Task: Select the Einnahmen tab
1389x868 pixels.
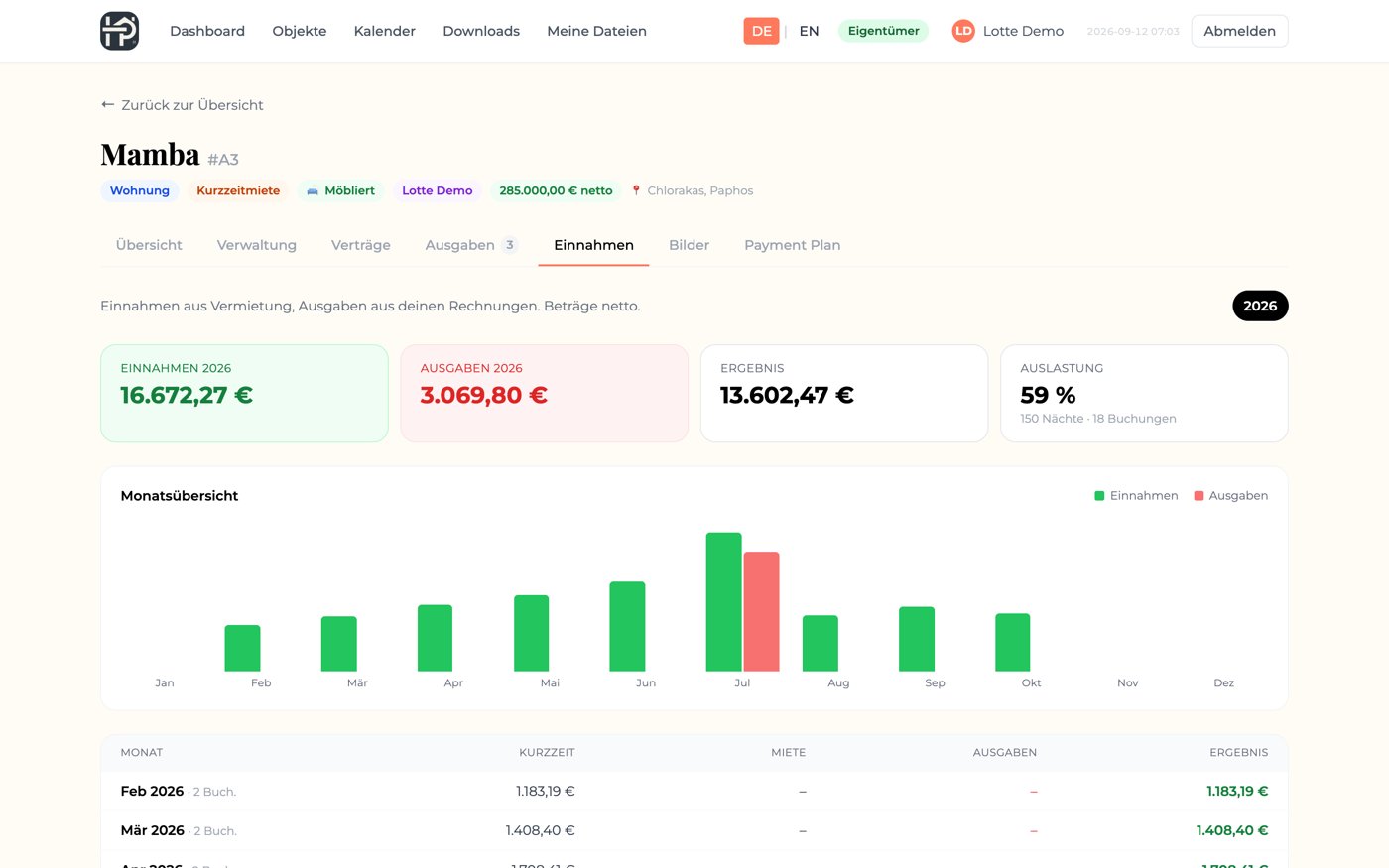Action: tap(593, 245)
